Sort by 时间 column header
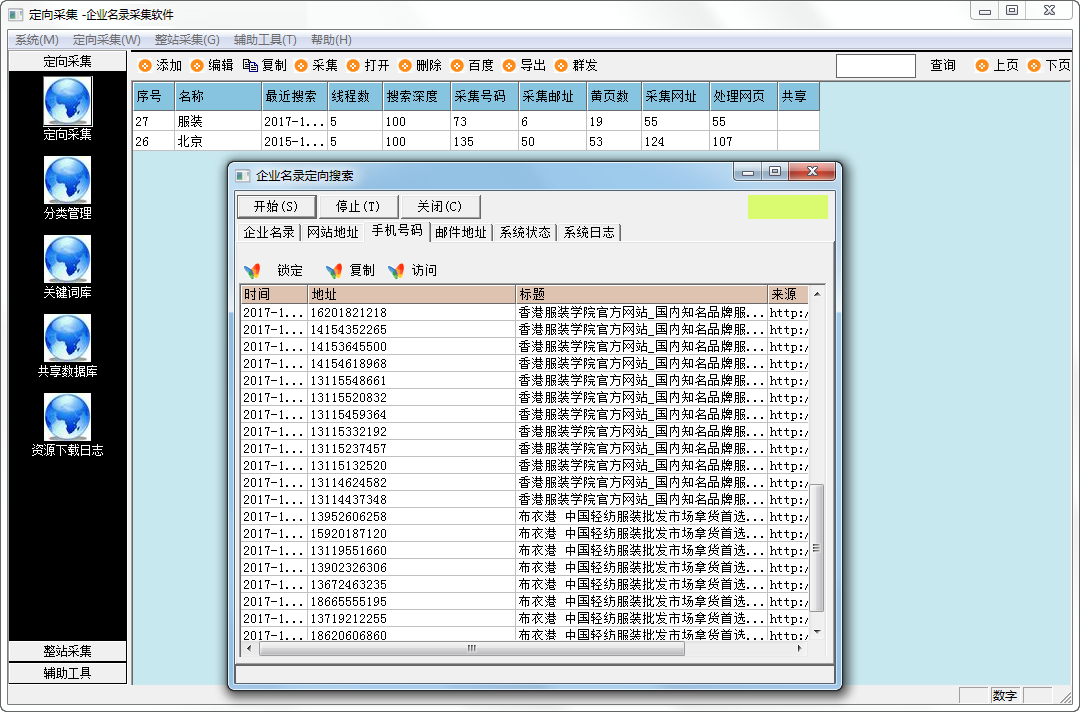 pyautogui.click(x=273, y=294)
